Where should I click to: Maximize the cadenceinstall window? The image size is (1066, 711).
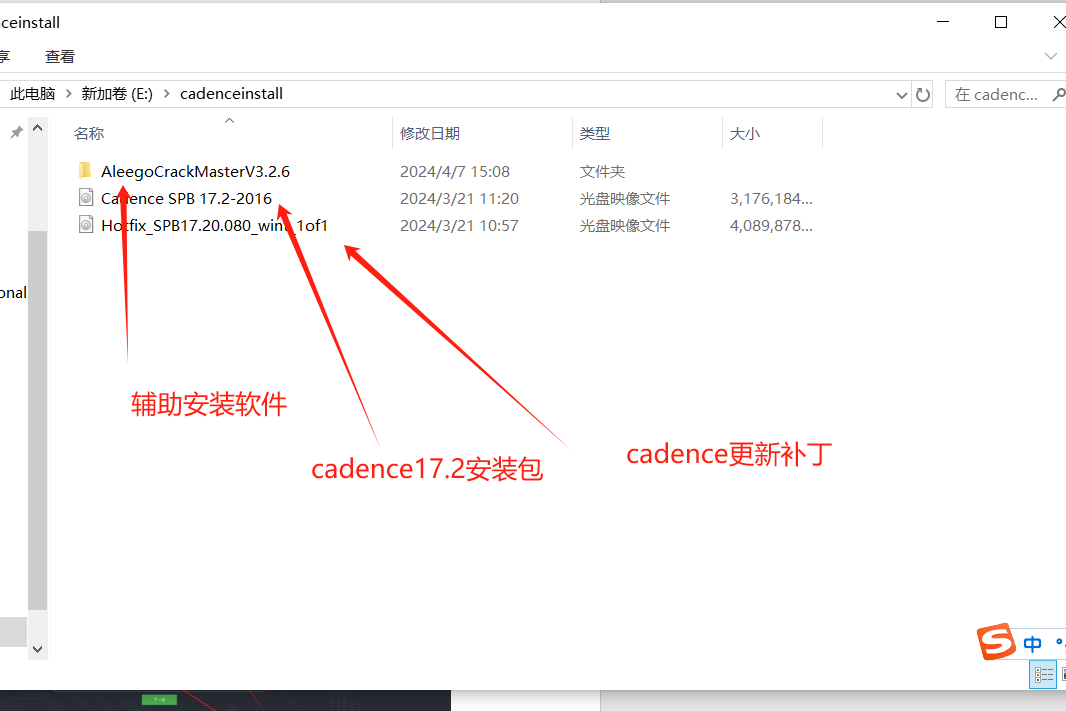(1001, 22)
